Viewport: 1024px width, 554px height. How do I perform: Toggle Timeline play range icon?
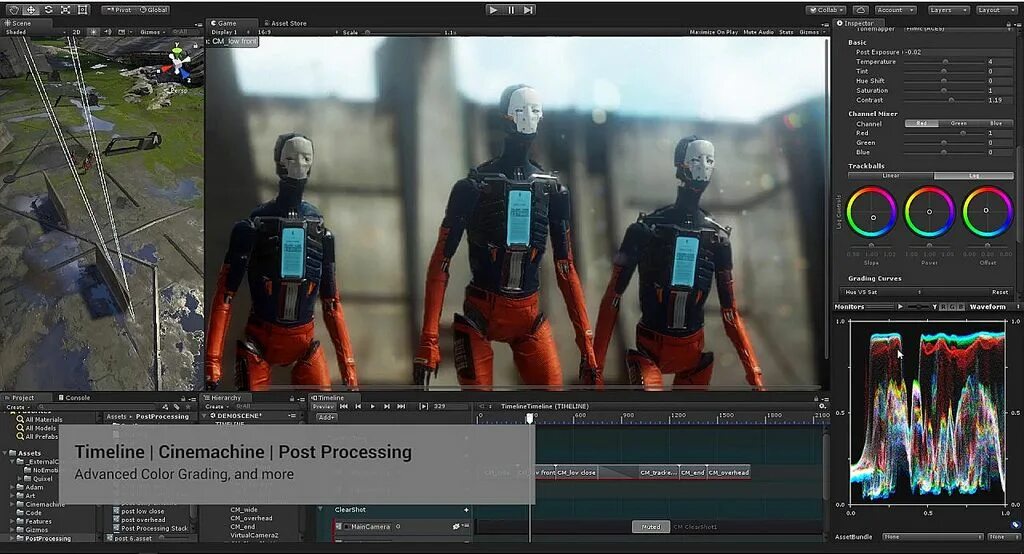(x=423, y=406)
